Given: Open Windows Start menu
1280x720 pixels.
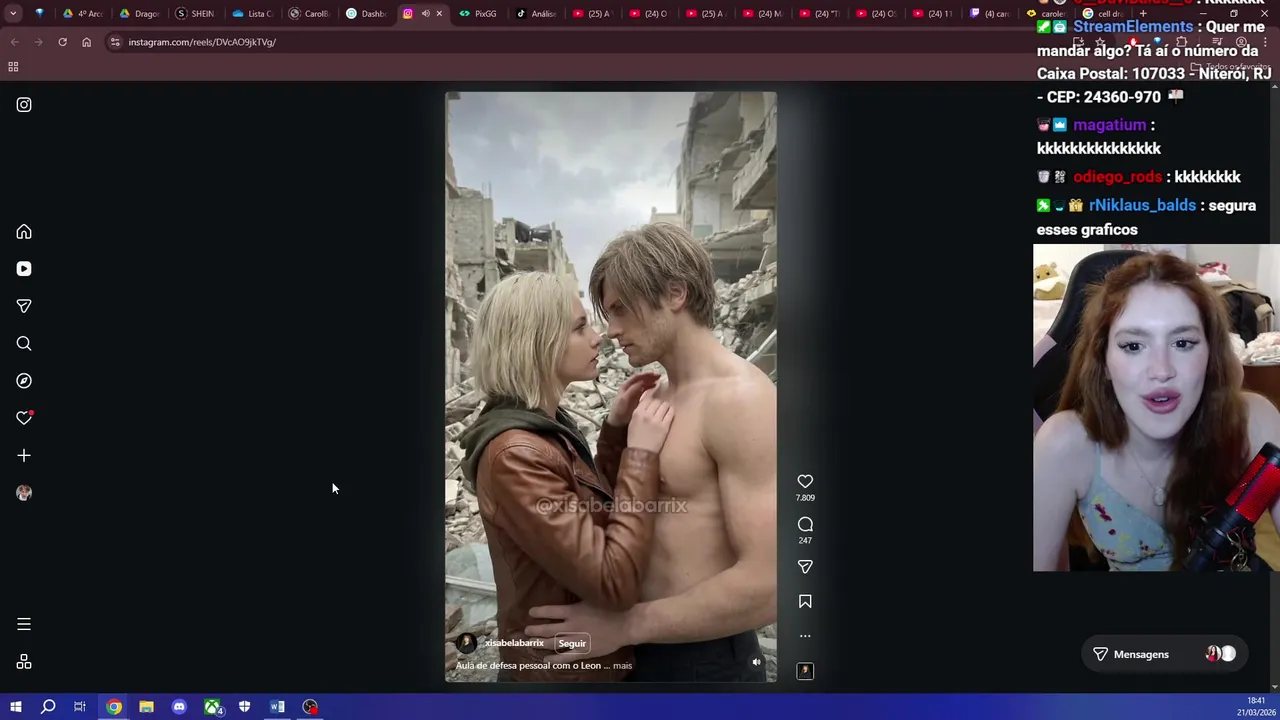Looking at the screenshot, I should 15,707.
